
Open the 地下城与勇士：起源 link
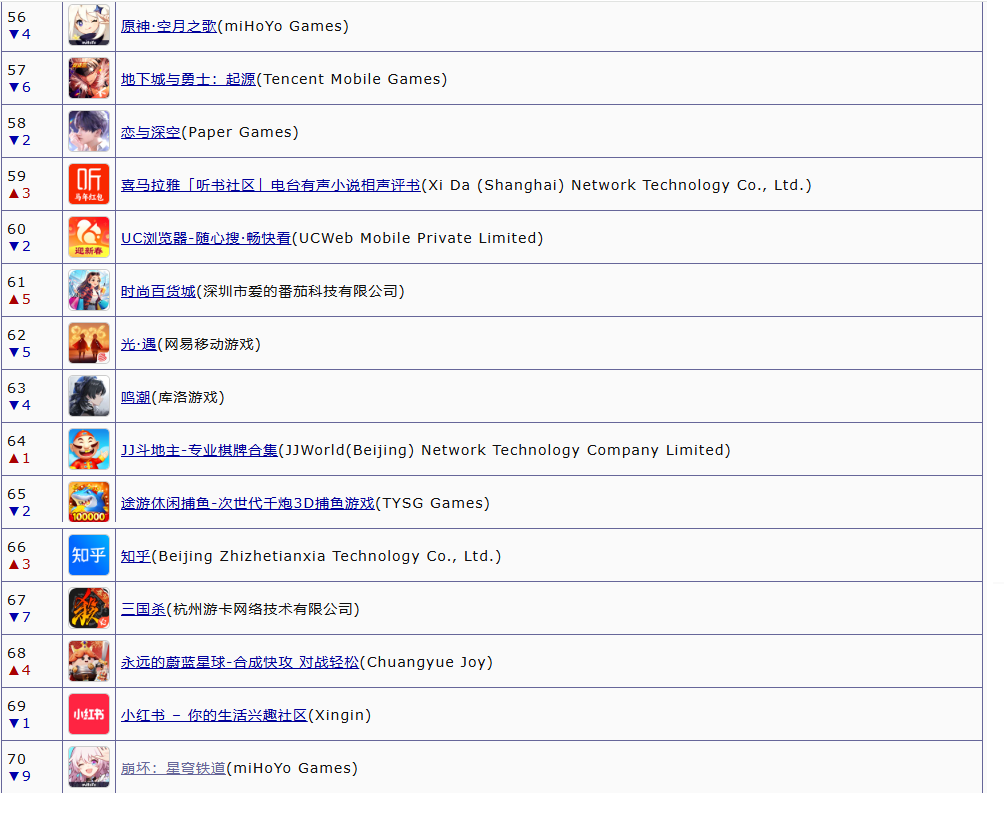[x=188, y=79]
